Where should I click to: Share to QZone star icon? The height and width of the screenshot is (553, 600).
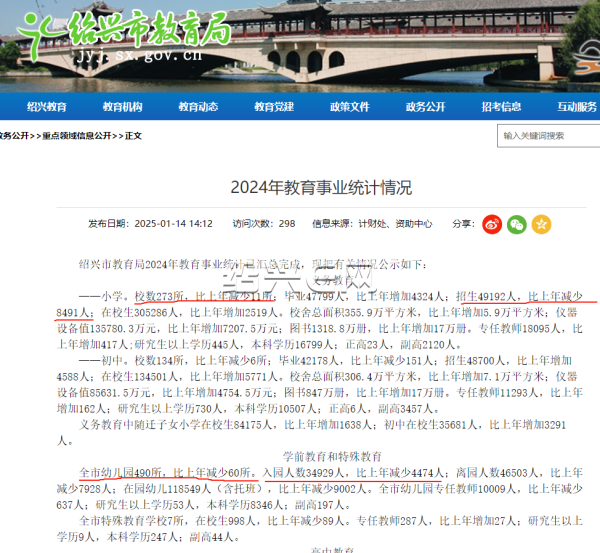tap(541, 224)
